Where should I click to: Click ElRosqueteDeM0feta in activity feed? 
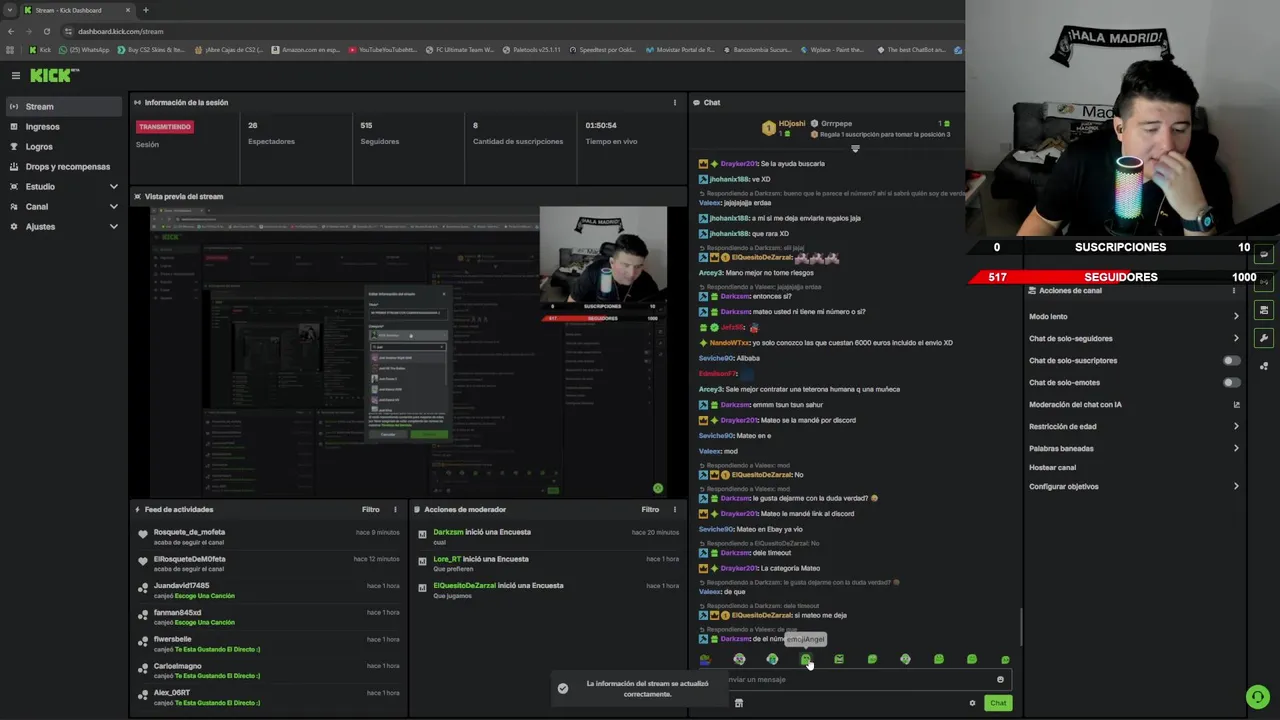[189, 559]
